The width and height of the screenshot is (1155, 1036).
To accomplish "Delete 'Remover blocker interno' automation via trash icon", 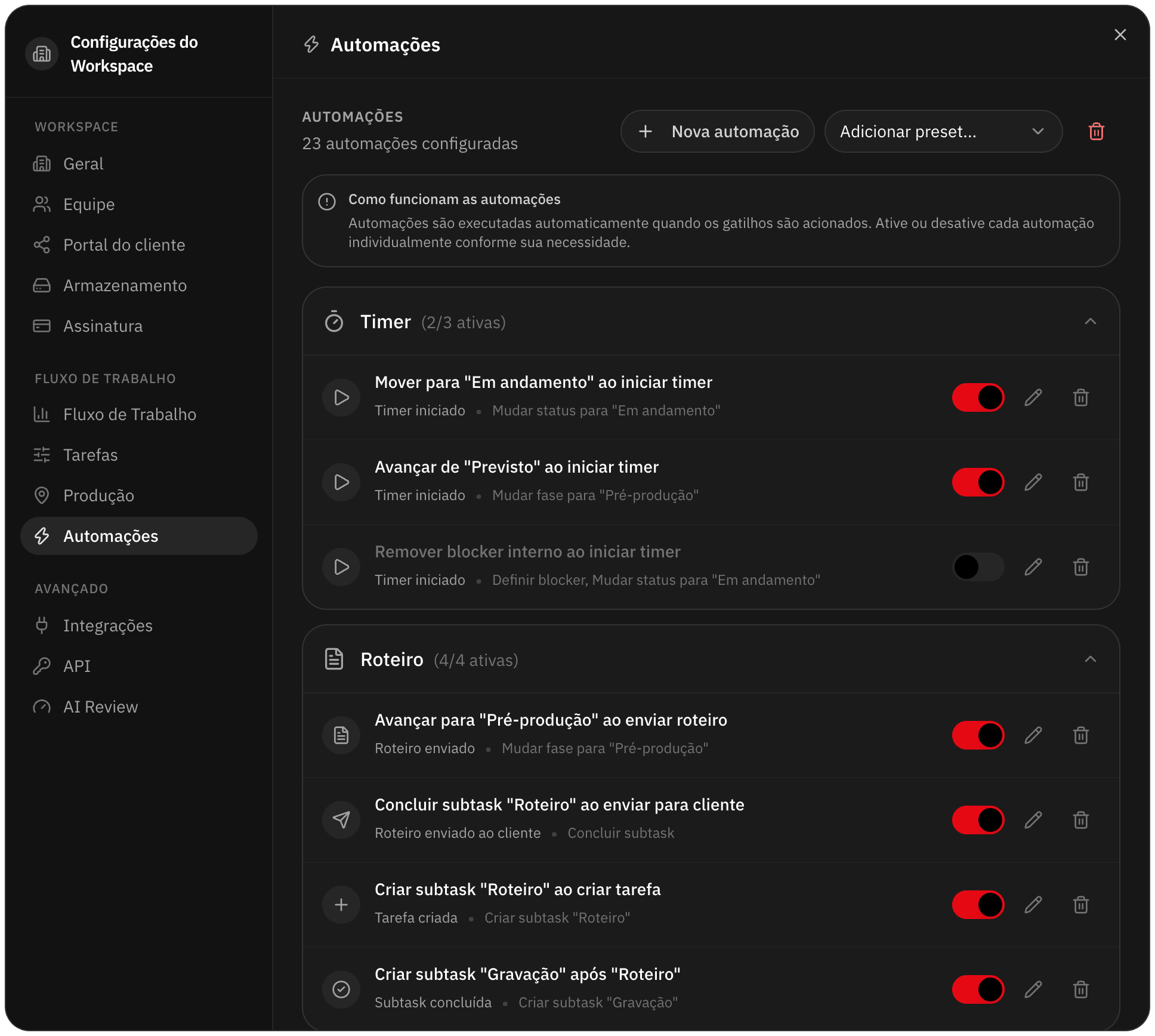I will 1081,567.
